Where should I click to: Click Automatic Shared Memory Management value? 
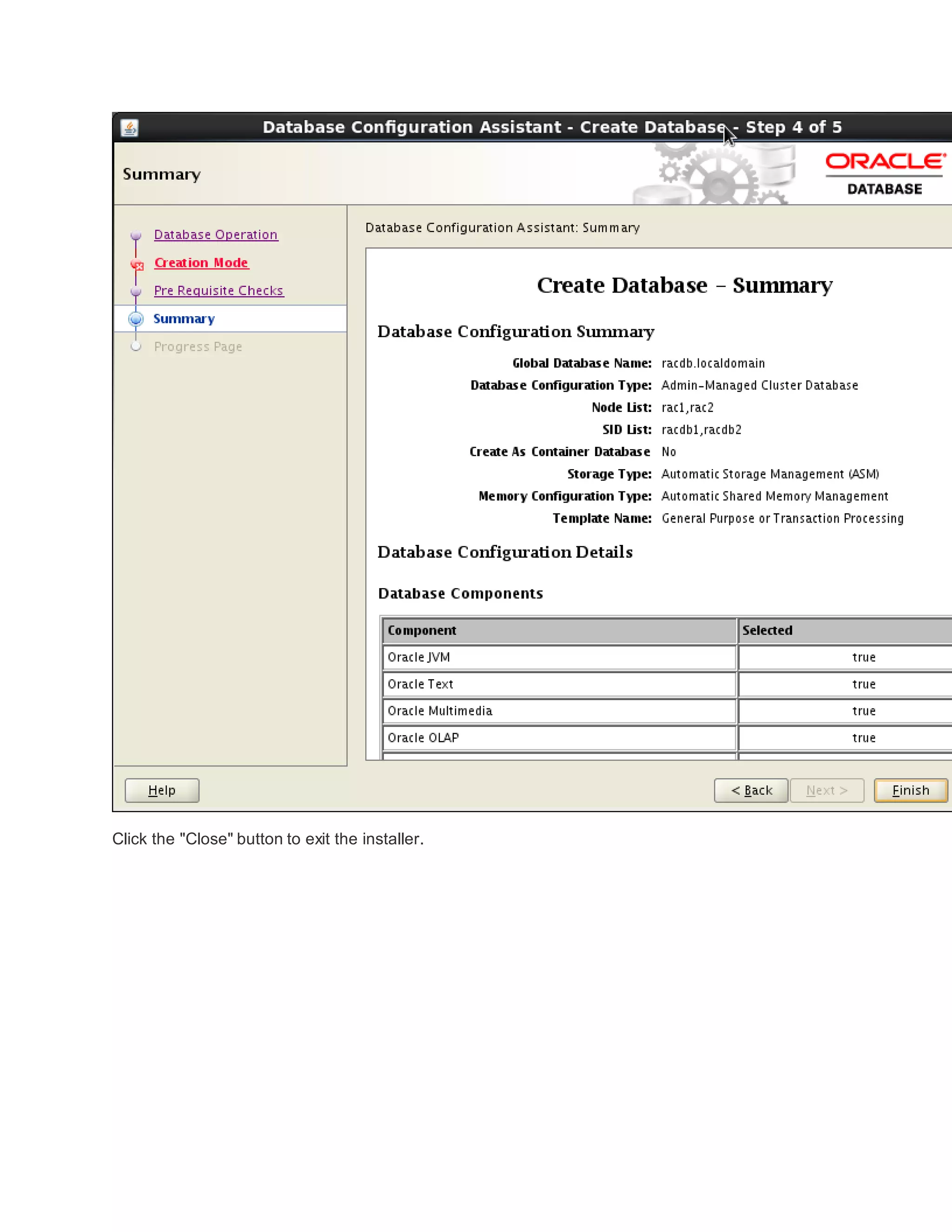pyautogui.click(x=775, y=497)
